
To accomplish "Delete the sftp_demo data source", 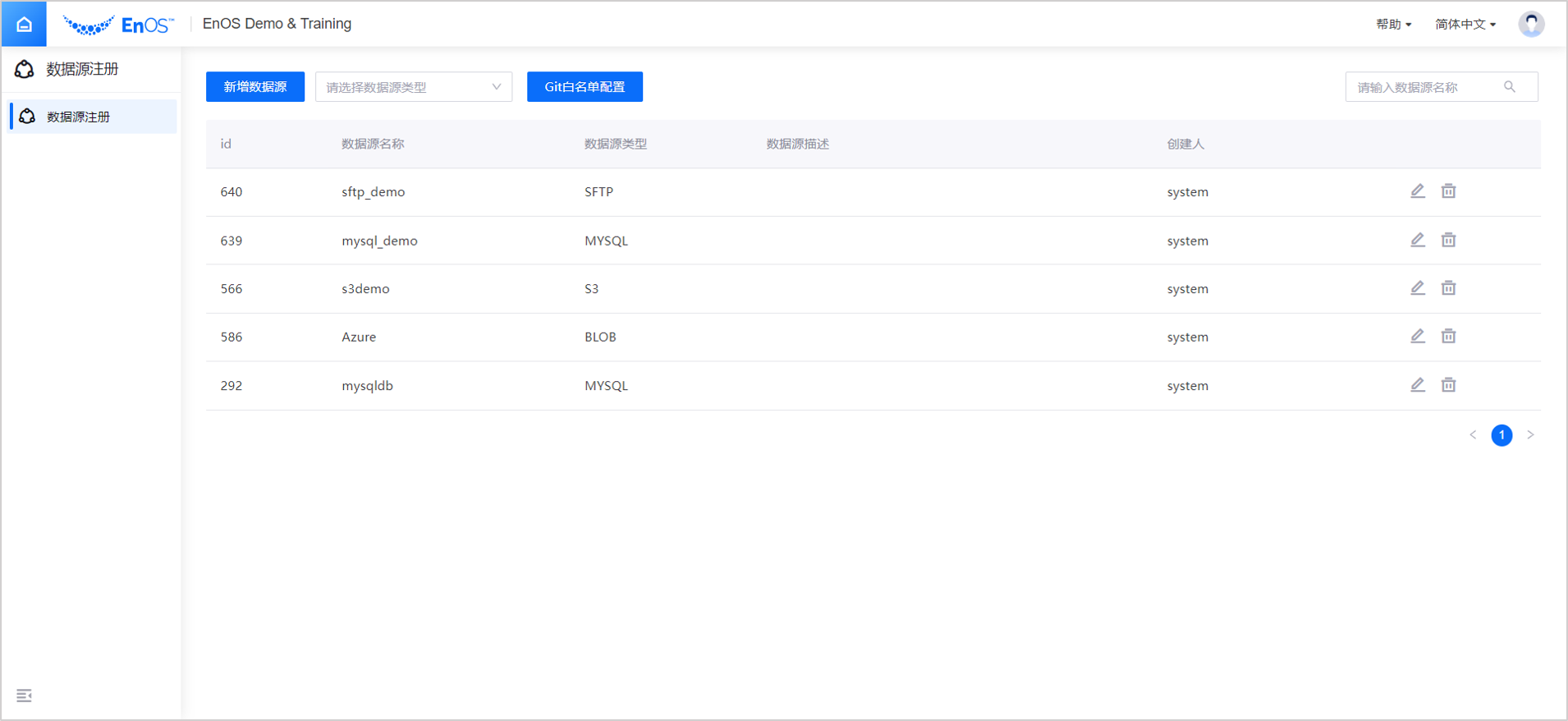I will pos(1448,191).
